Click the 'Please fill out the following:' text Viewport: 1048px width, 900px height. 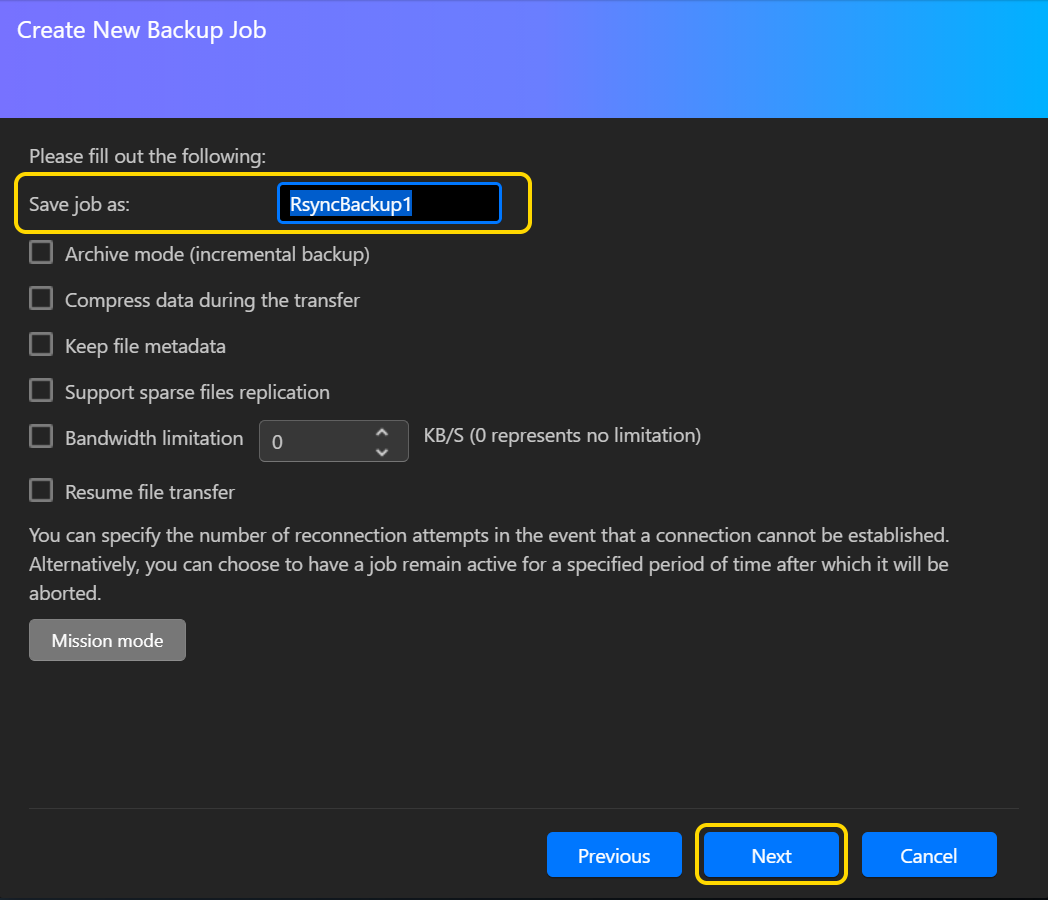148,156
